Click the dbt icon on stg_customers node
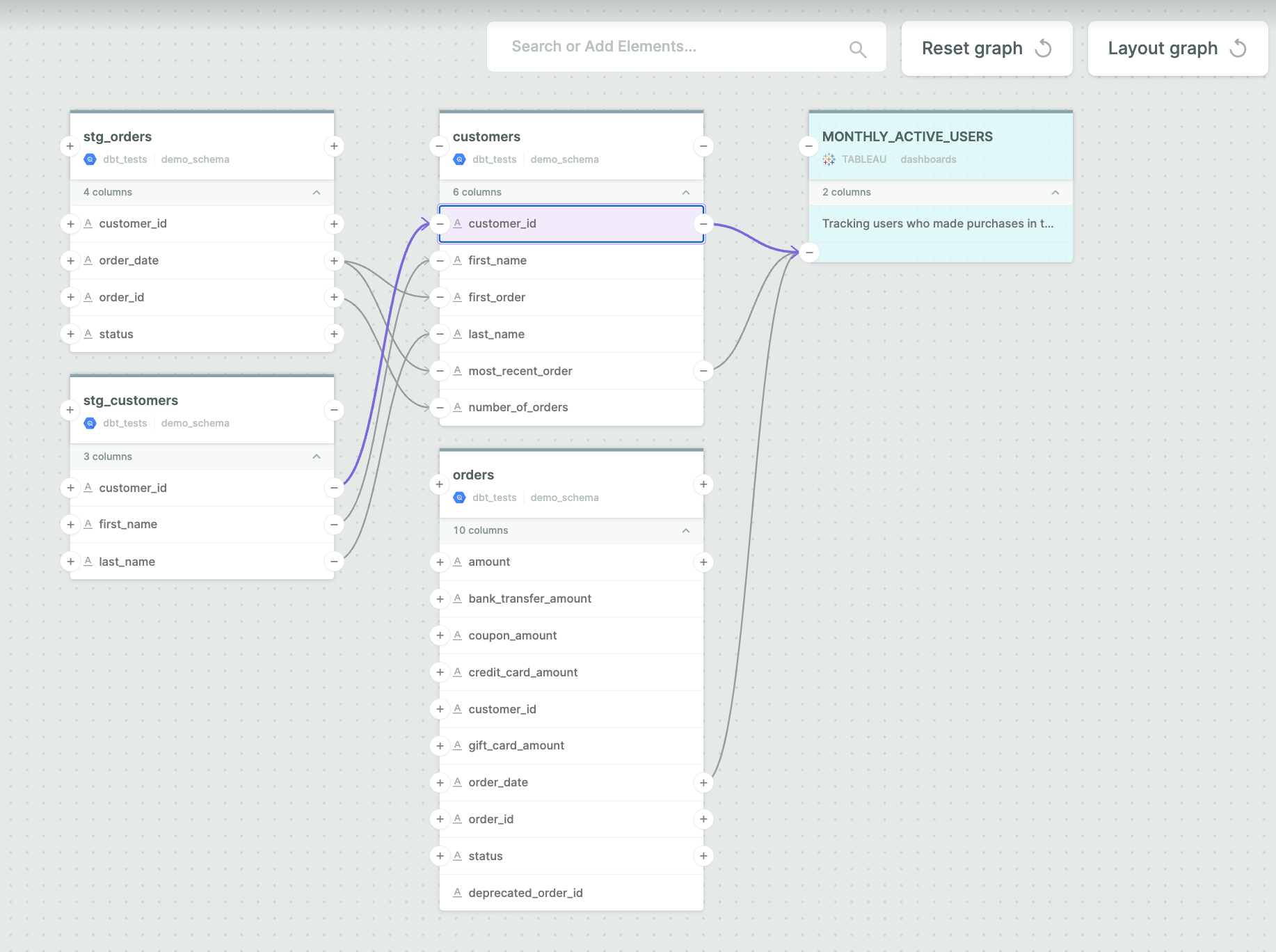 coord(90,422)
